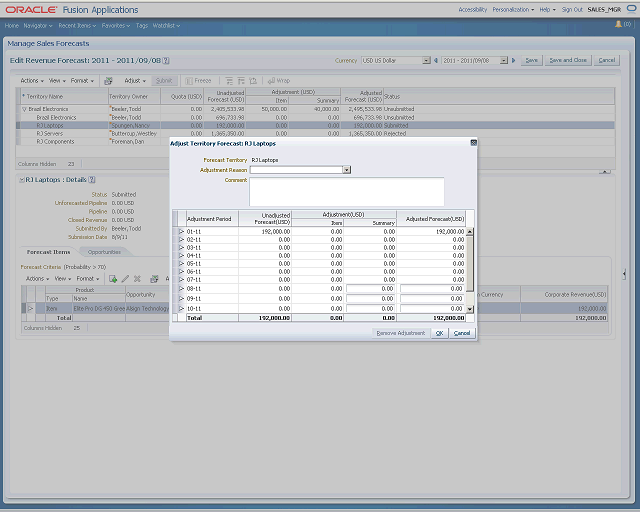Image resolution: width=640 pixels, height=512 pixels.
Task: Open the Navigator menu
Action: 38,25
